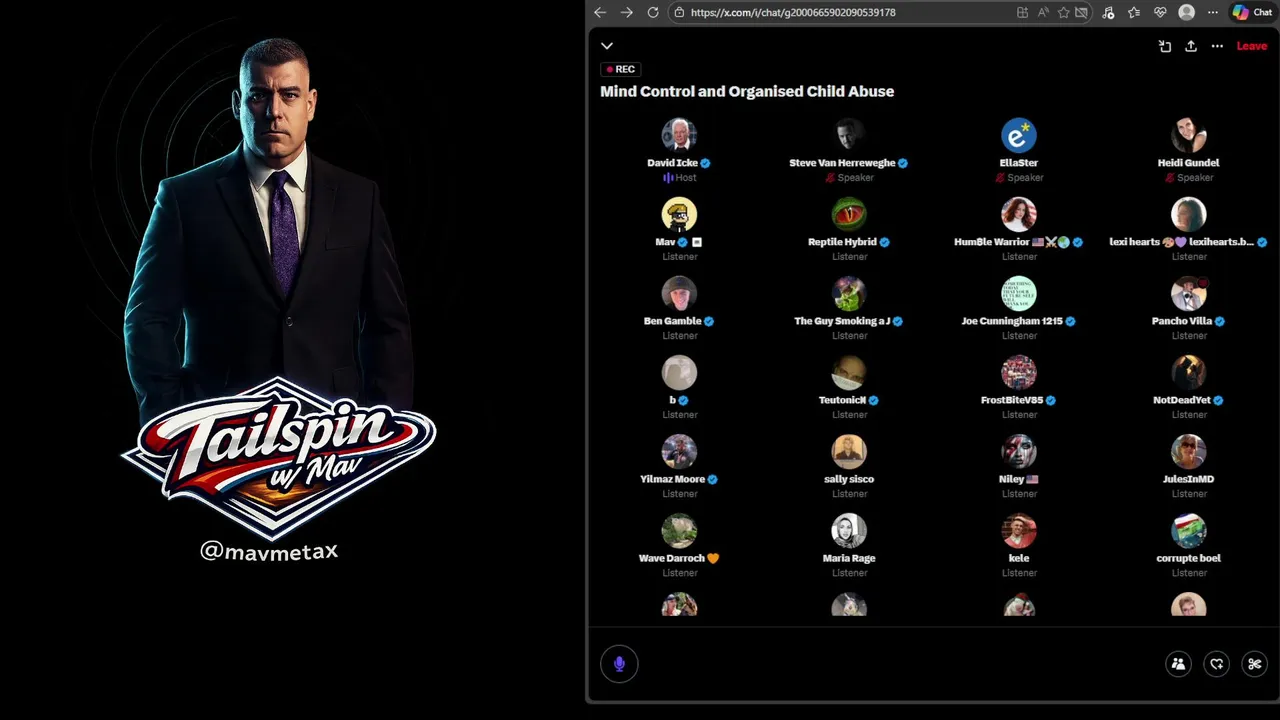Viewport: 1280px width, 720px height.
Task: Open lexi hearts' avatar
Action: 1189,214
